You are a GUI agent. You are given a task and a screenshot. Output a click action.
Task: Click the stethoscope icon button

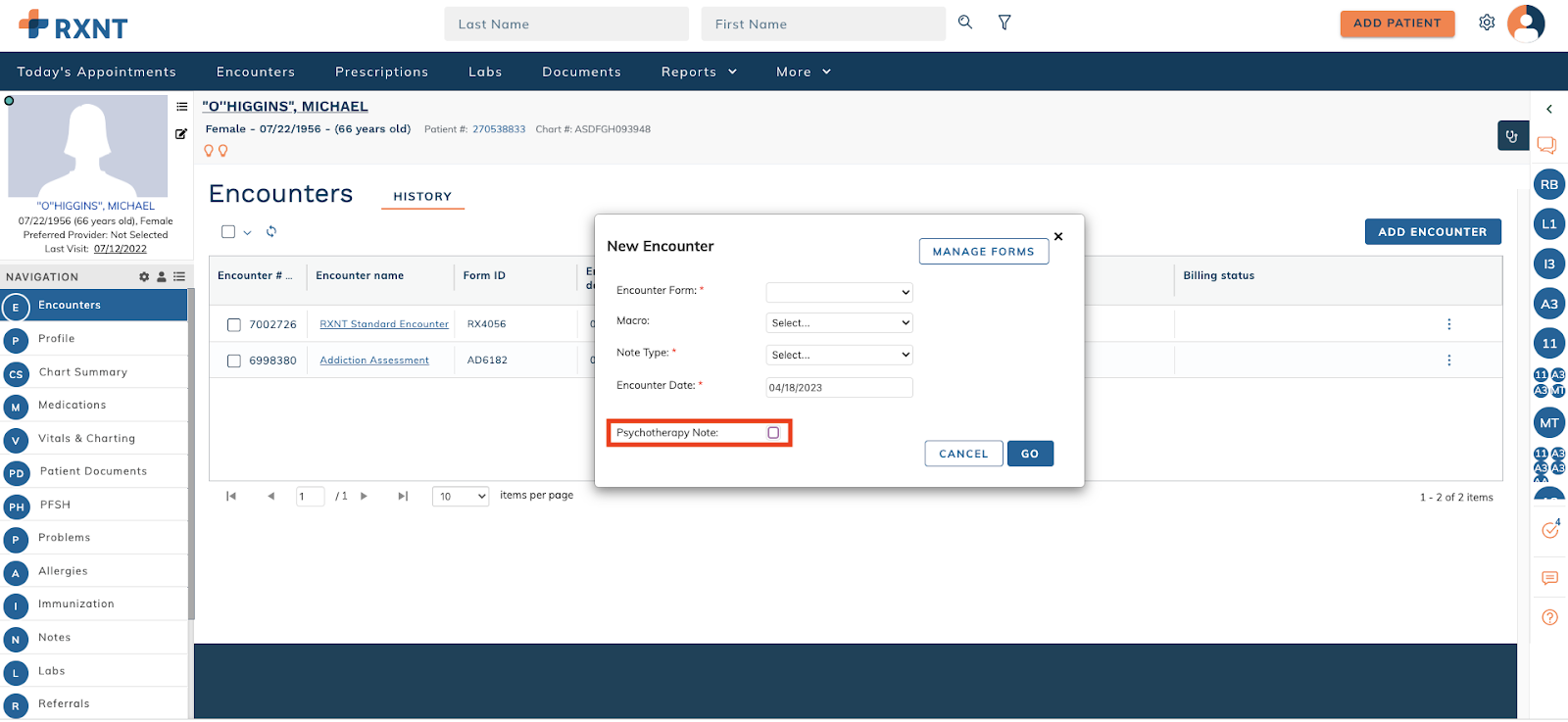[1512, 136]
